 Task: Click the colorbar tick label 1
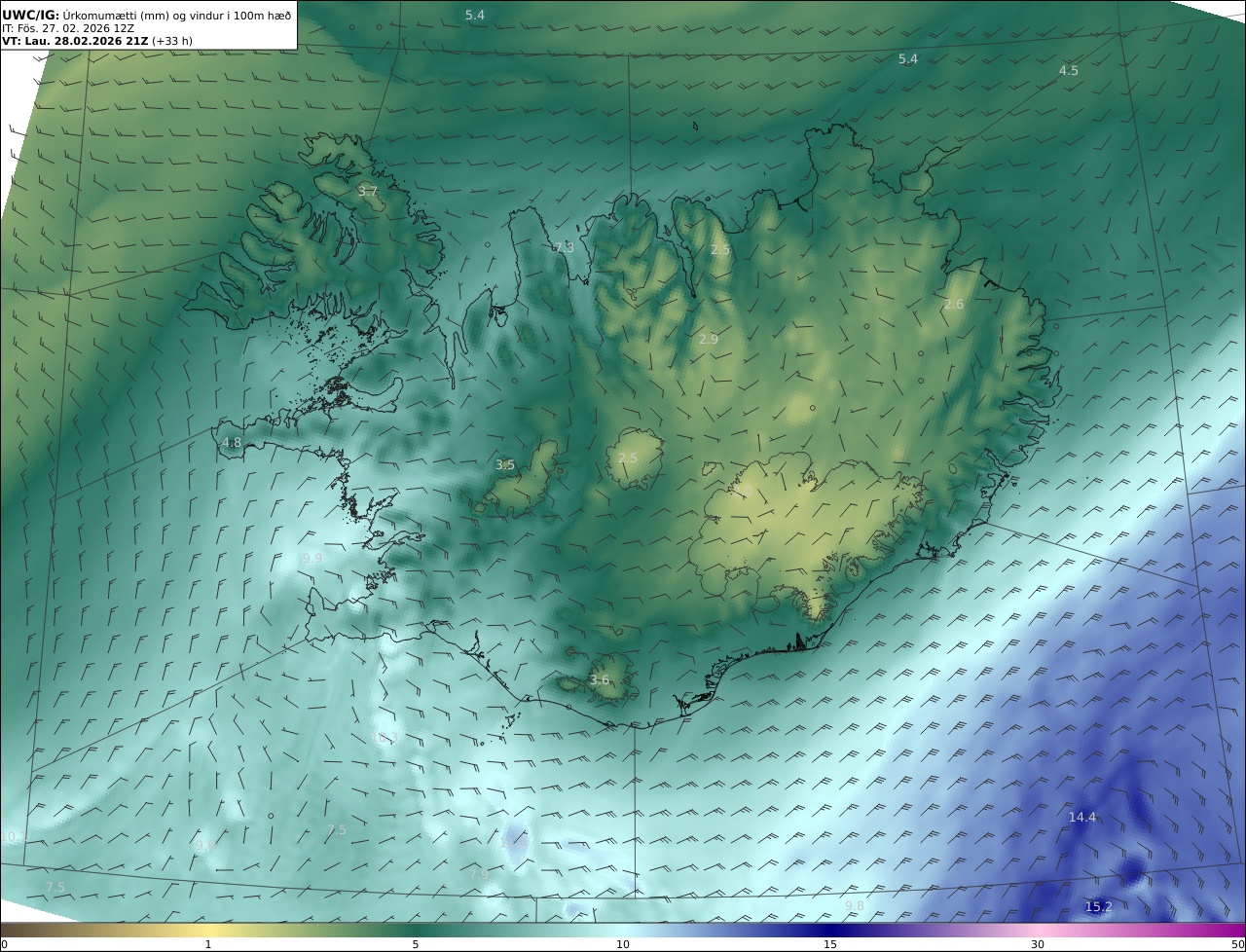pos(208,944)
